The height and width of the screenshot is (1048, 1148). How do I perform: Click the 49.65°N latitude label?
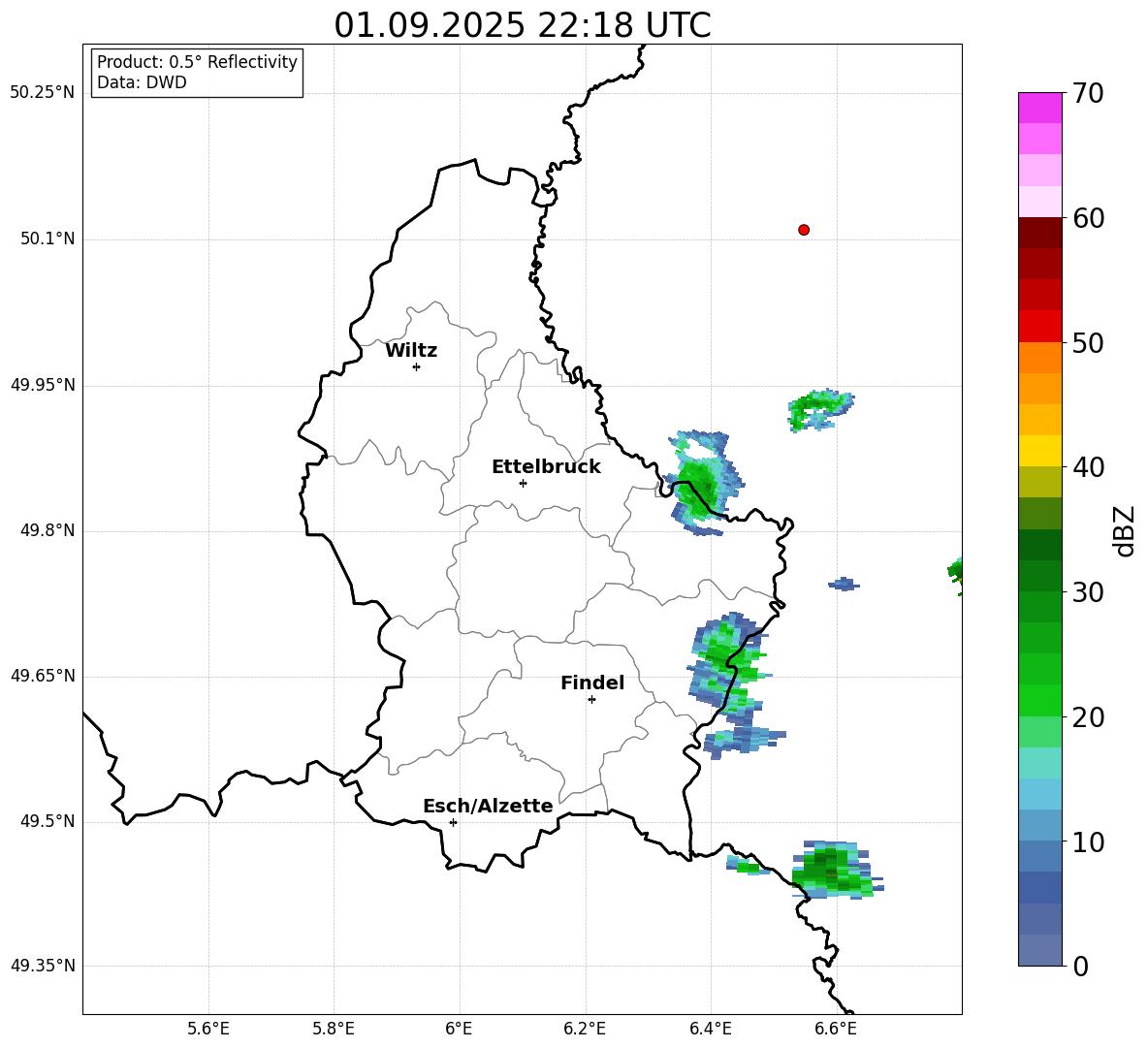(x=43, y=676)
